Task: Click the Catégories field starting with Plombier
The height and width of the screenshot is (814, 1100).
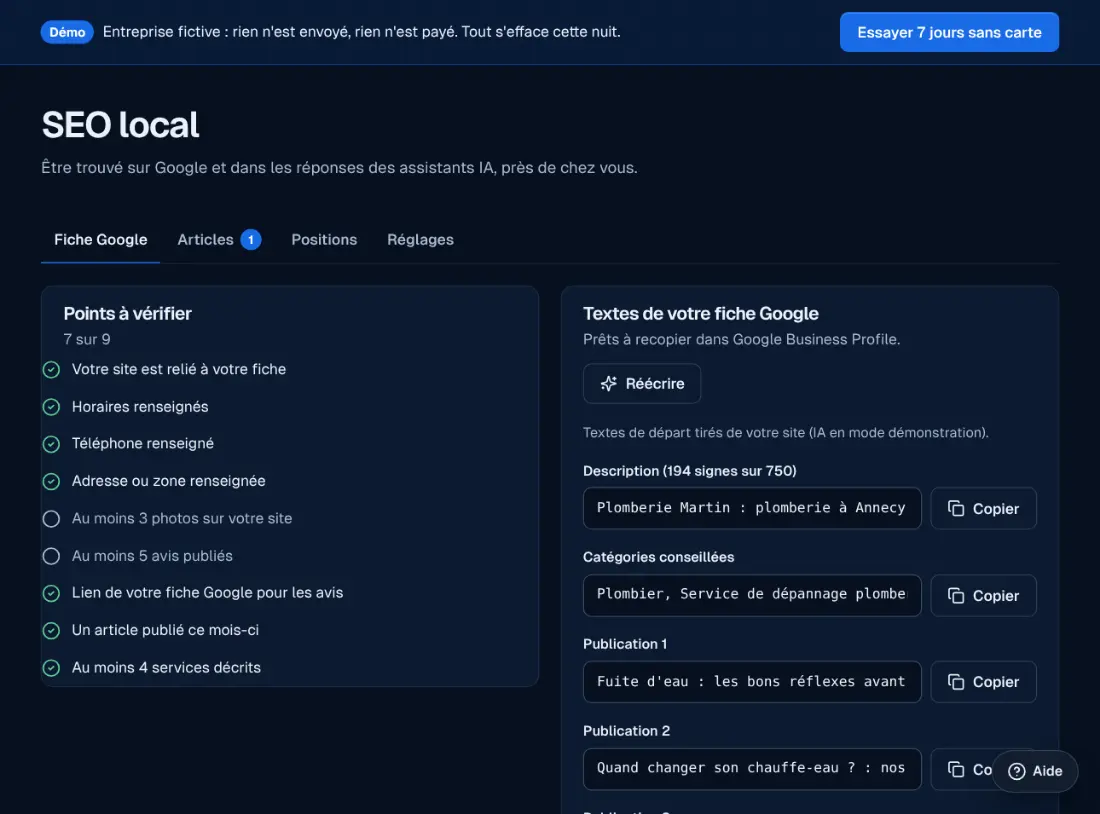Action: [752, 595]
